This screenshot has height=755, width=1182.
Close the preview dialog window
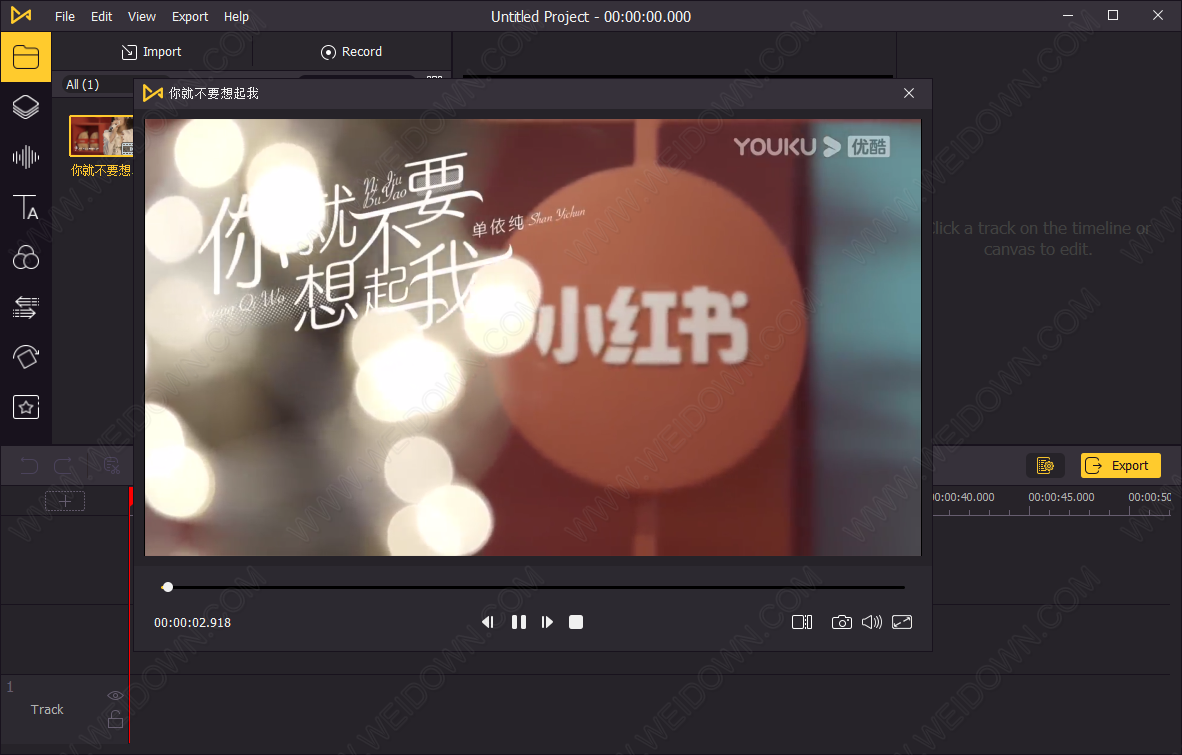click(x=909, y=93)
